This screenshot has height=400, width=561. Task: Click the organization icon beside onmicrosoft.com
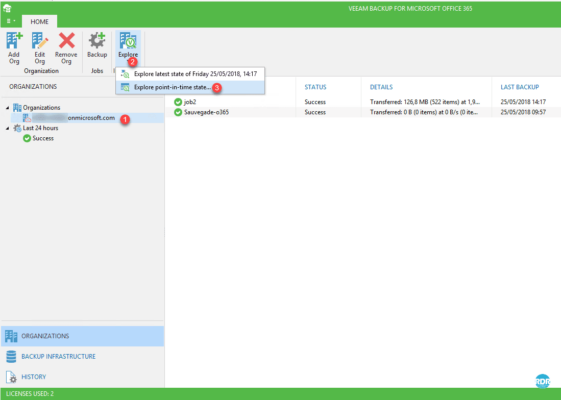[27, 118]
